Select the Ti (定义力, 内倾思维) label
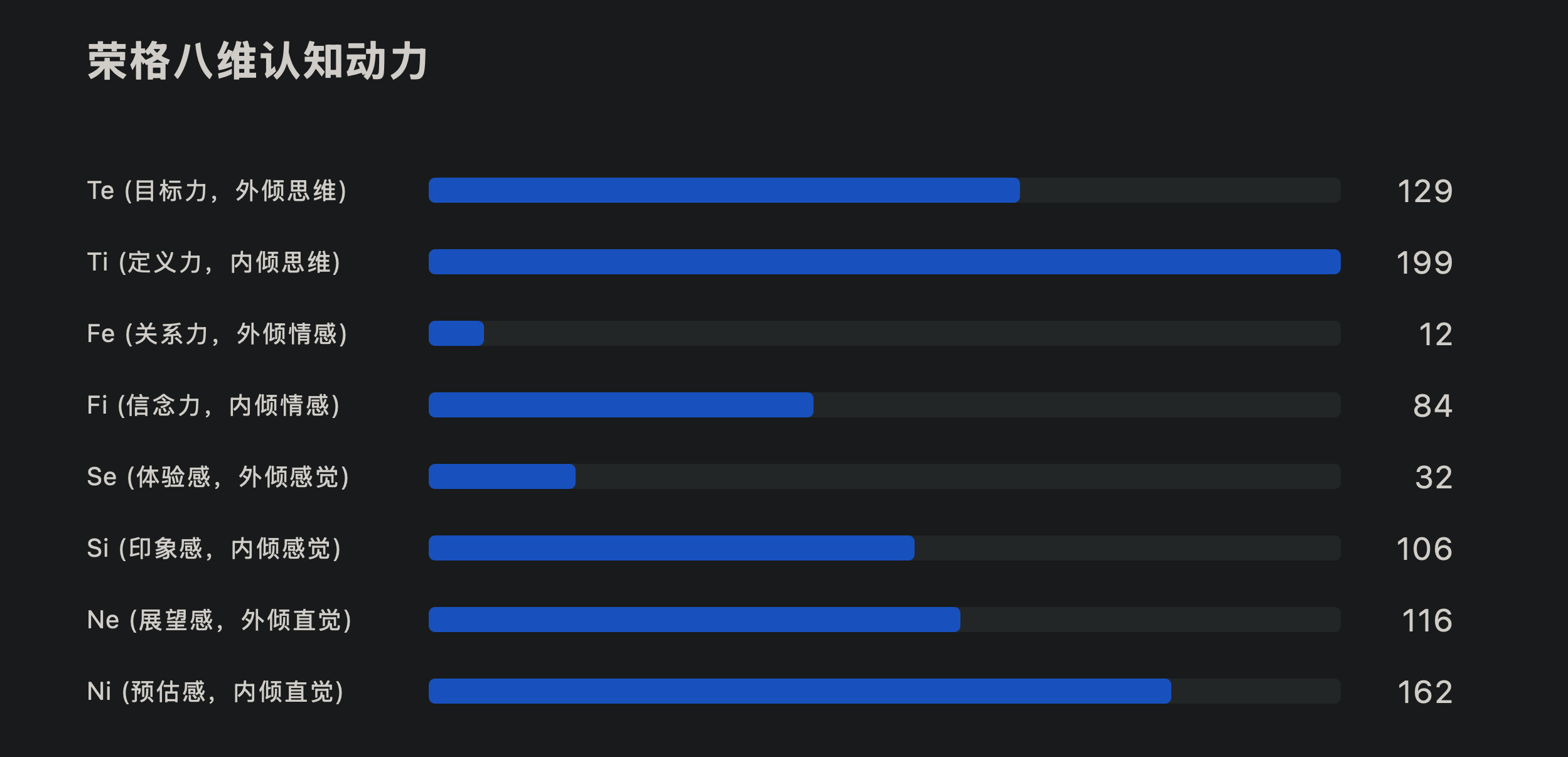The width and height of the screenshot is (1568, 757). click(213, 262)
